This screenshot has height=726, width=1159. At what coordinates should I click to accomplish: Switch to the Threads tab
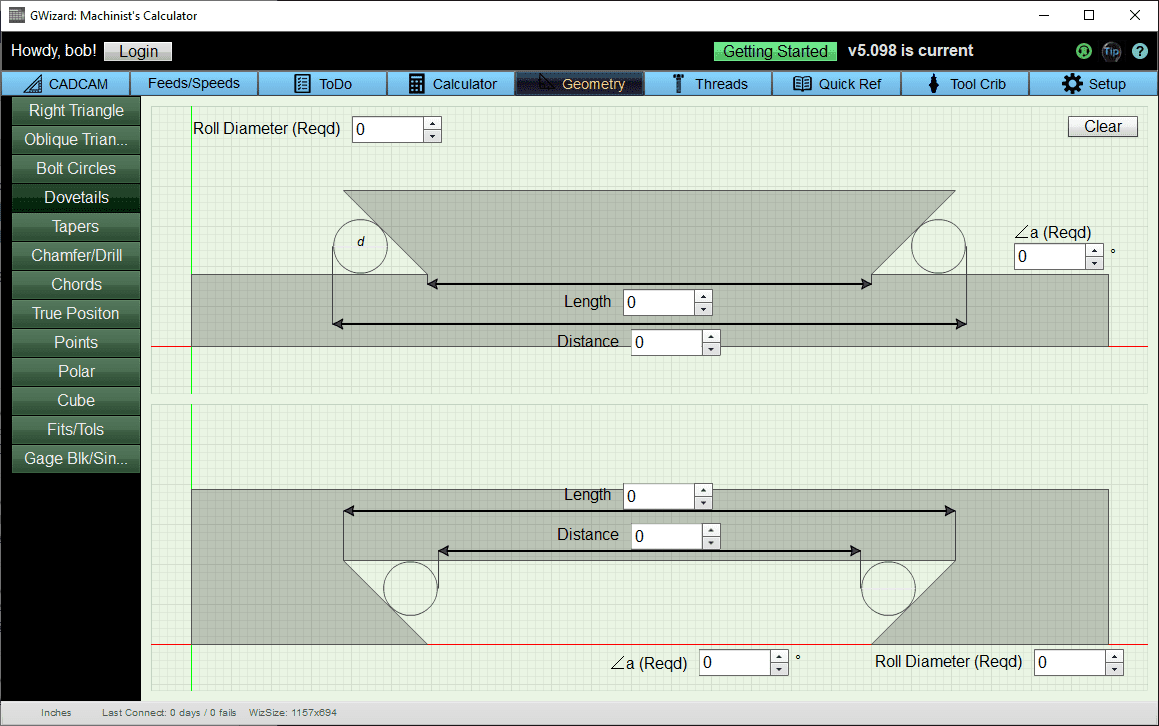pos(710,84)
